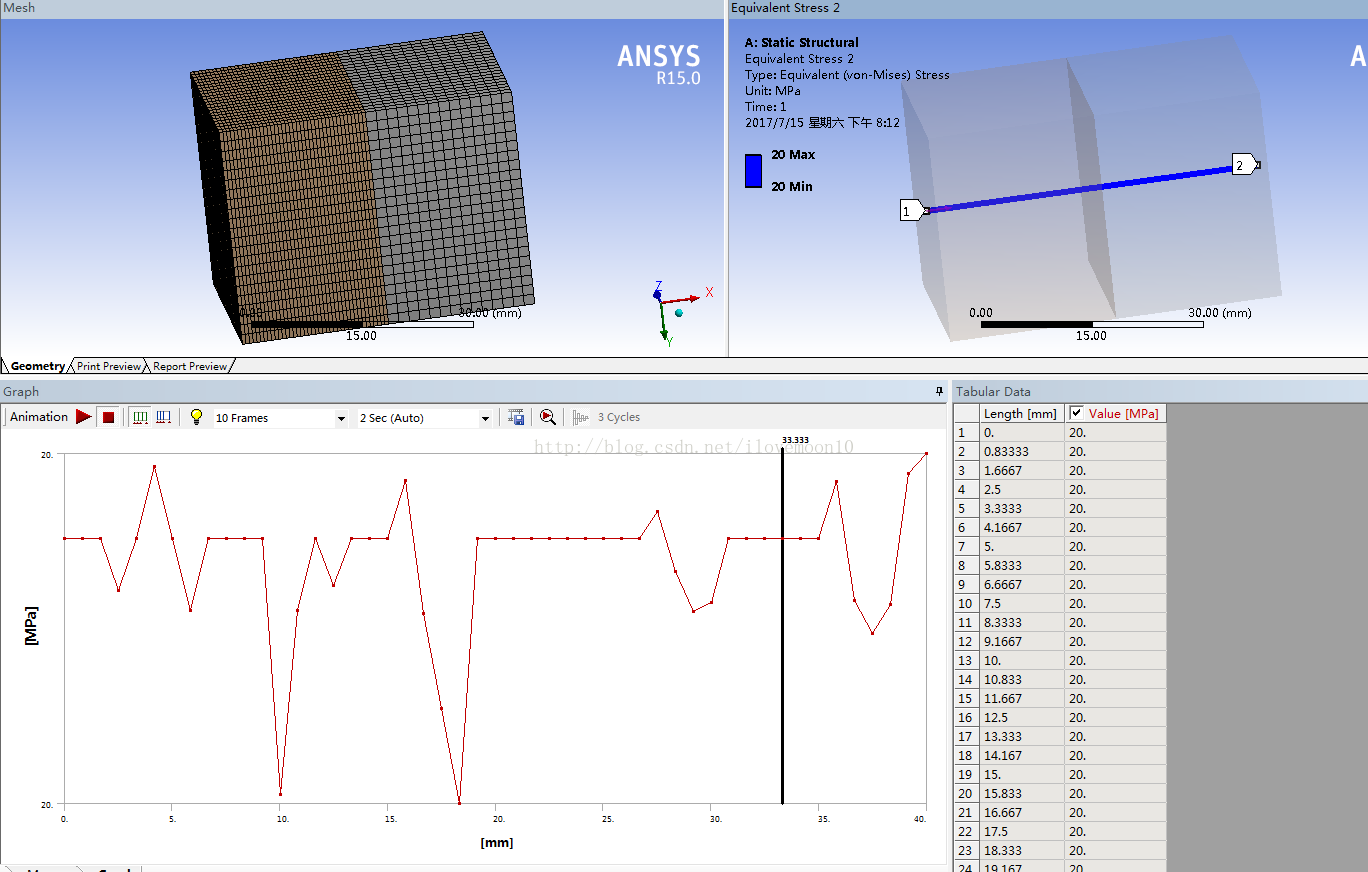Toggle the Value [MPa] column checkbox
The width and height of the screenshot is (1368, 872).
pos(1076,413)
